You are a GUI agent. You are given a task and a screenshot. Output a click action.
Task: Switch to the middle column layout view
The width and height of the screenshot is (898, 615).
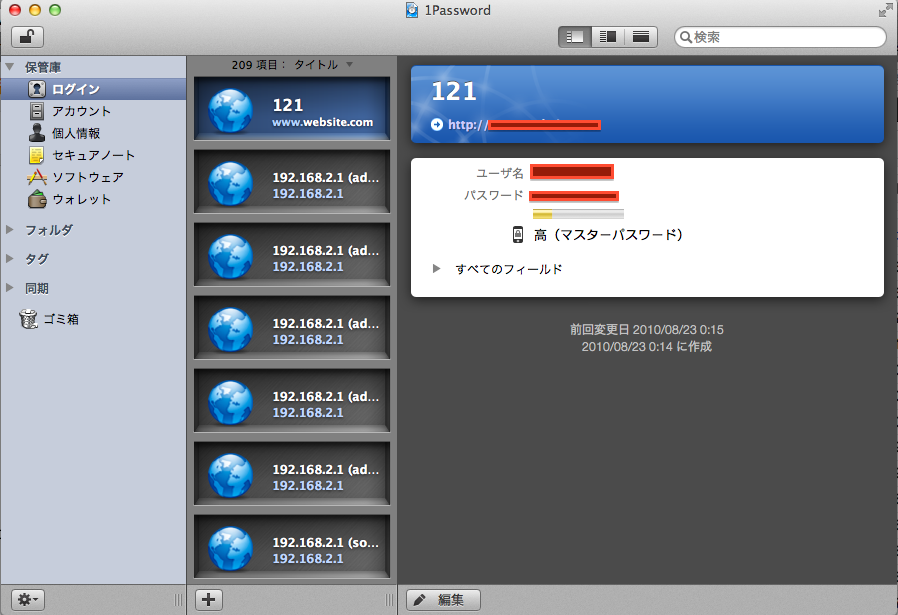click(x=608, y=37)
